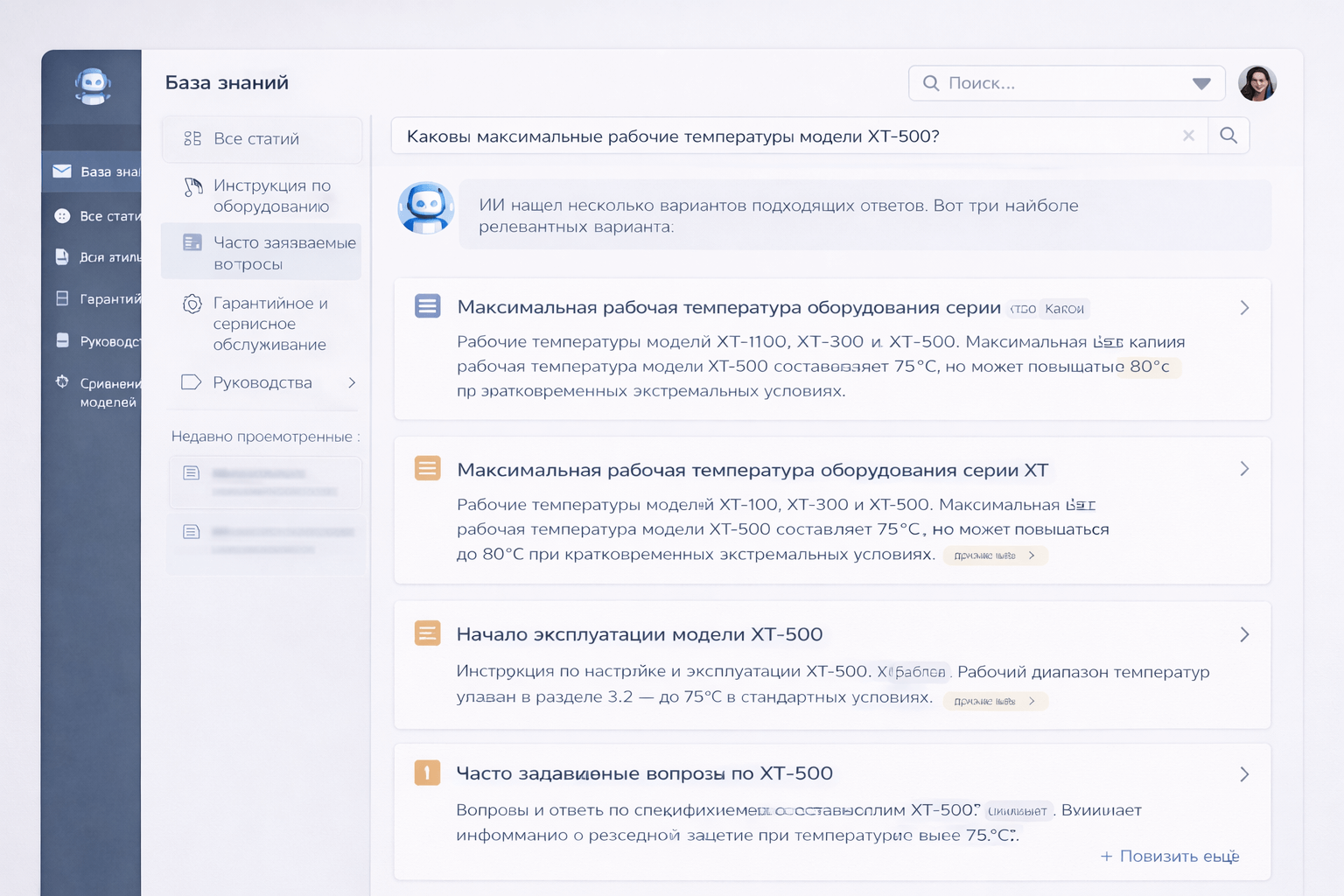Click the Показать ещё link
The width and height of the screenshot is (1344, 896).
(x=1170, y=856)
